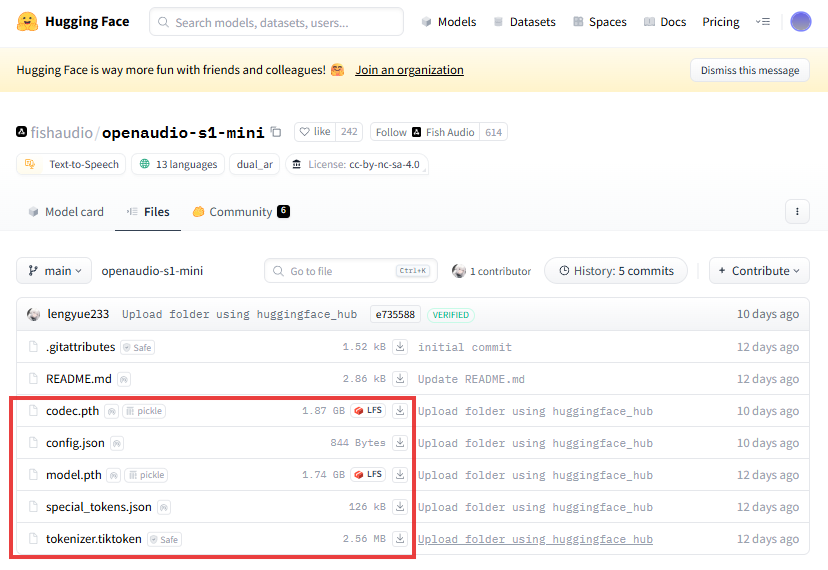Open the codec.pth file

point(72,410)
